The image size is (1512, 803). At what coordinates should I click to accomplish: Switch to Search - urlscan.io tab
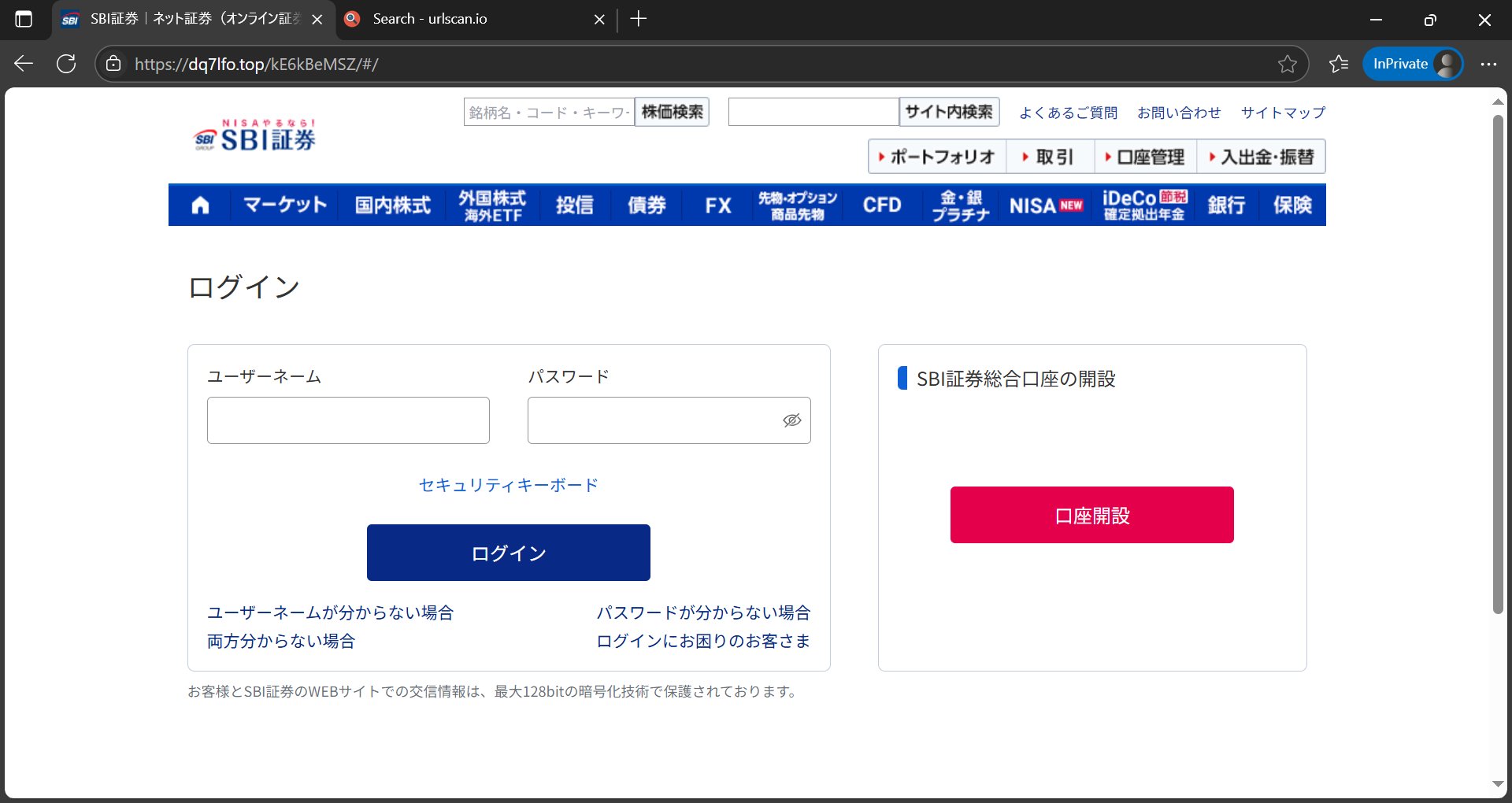pos(475,19)
